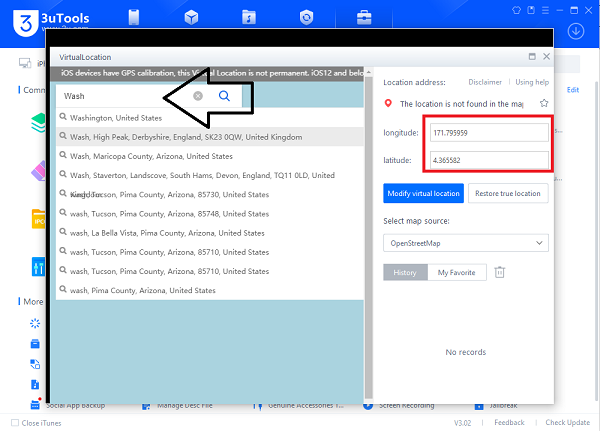Open the iDevice tab in 3uTools

(x=134, y=17)
